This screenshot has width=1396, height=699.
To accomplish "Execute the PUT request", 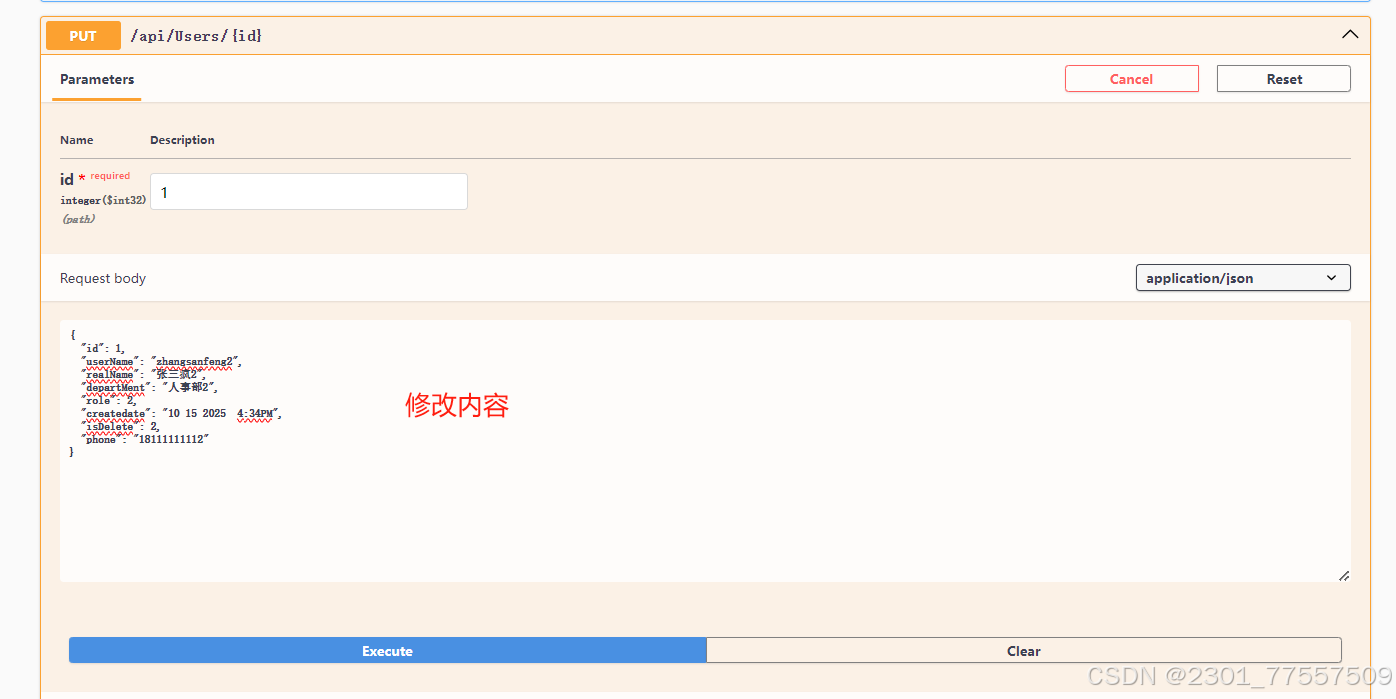I will [386, 650].
